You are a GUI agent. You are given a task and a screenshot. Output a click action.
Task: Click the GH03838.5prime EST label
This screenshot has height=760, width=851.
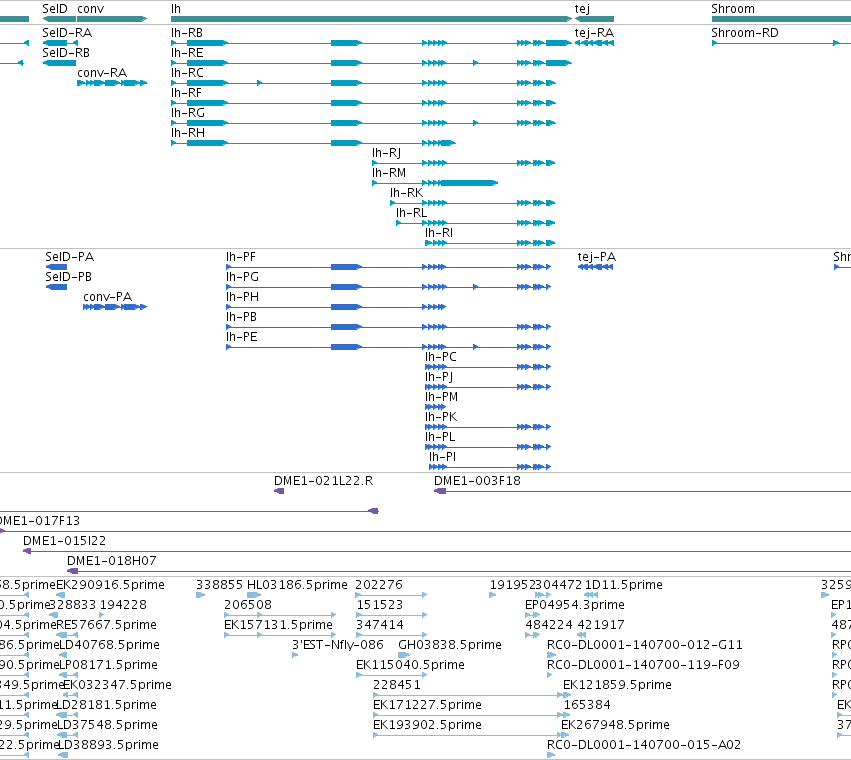tap(450, 645)
